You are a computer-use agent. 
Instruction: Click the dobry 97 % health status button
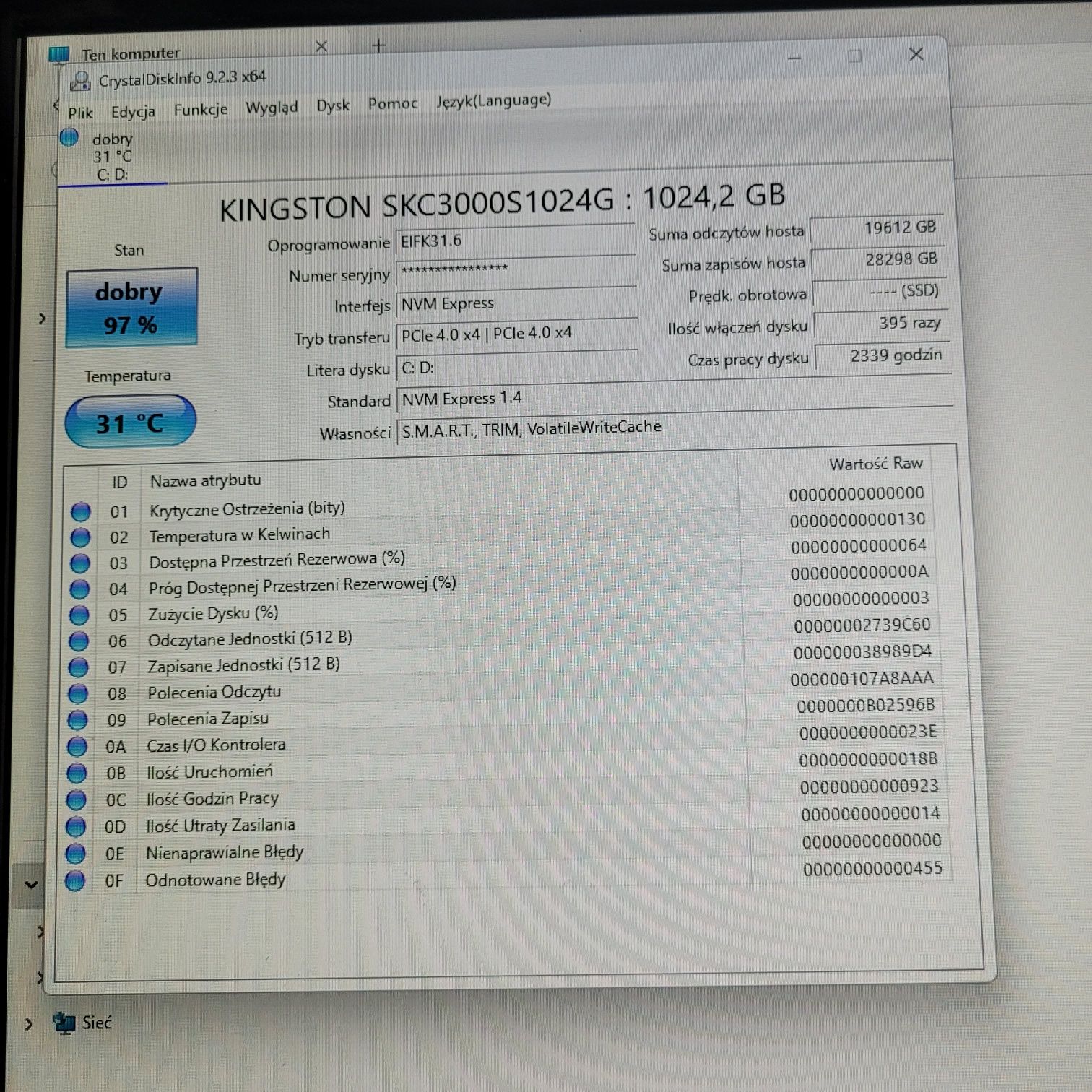tap(131, 308)
